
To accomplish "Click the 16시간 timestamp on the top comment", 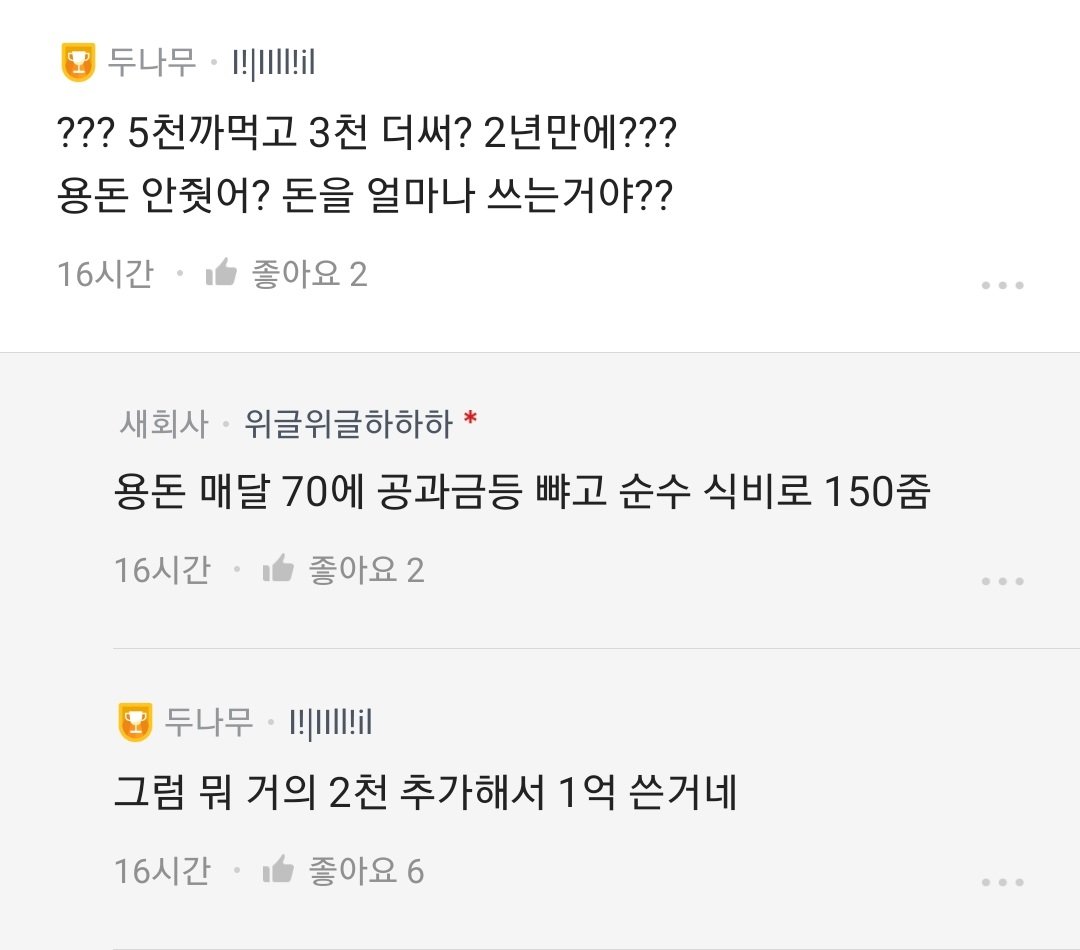I will click(105, 273).
